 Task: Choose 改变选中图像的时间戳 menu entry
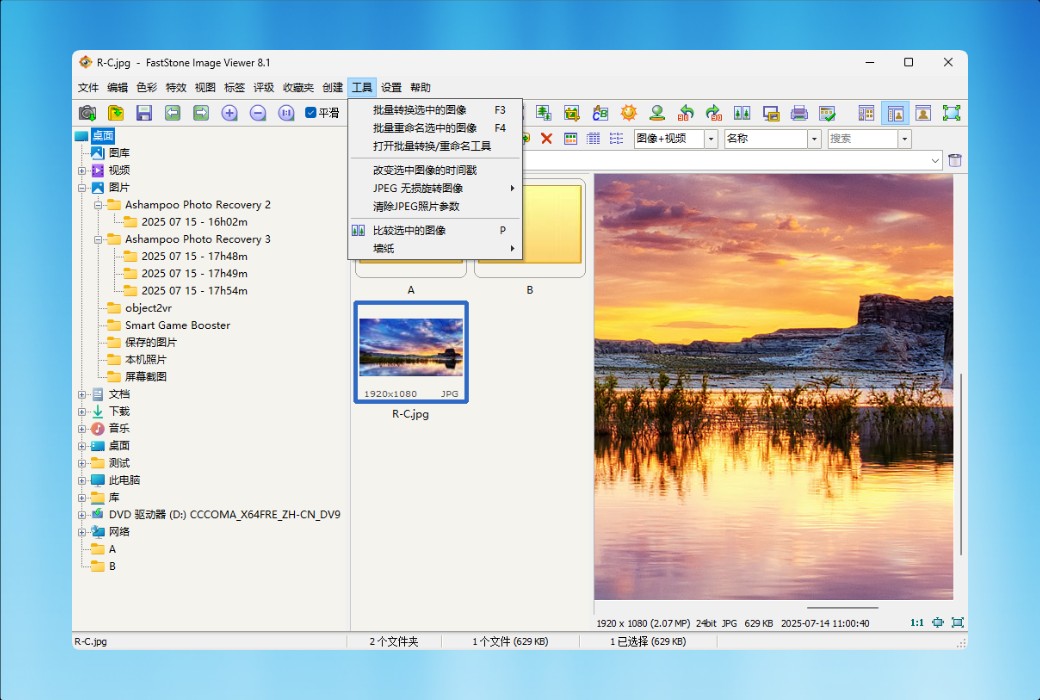(436, 171)
